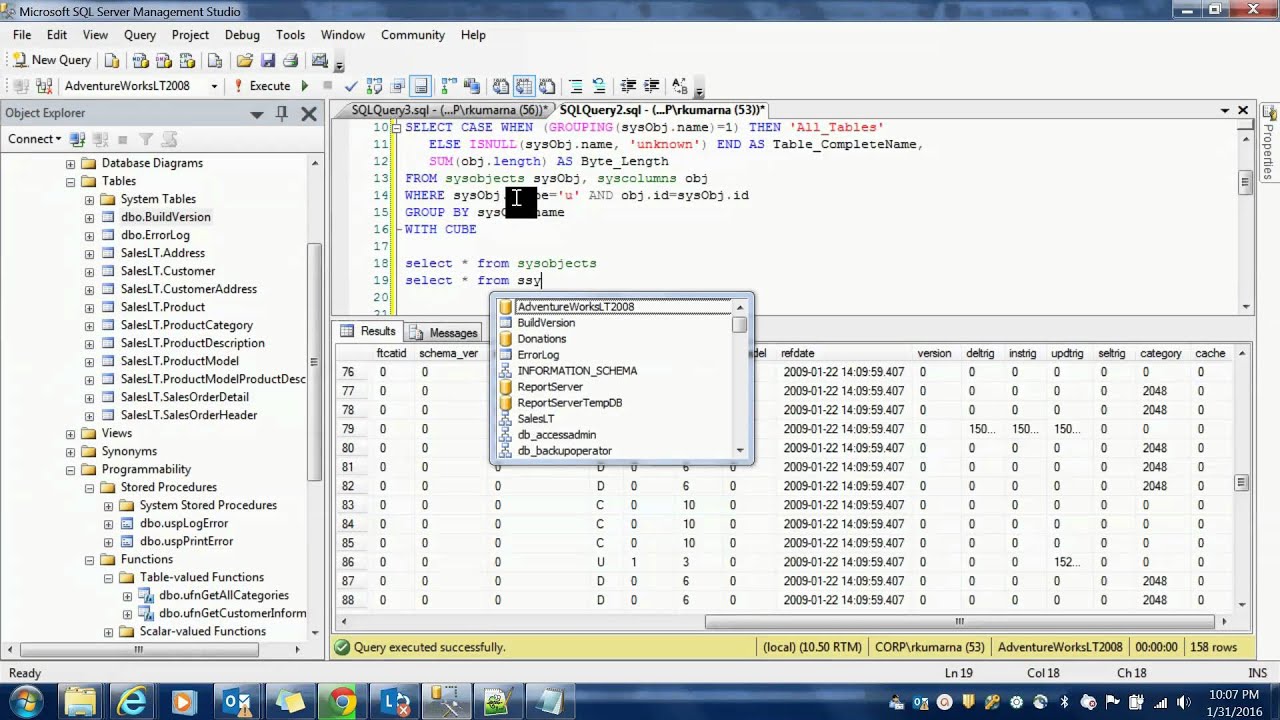Open the Activity Monitor icon
This screenshot has width=1280, height=720.
(x=319, y=60)
